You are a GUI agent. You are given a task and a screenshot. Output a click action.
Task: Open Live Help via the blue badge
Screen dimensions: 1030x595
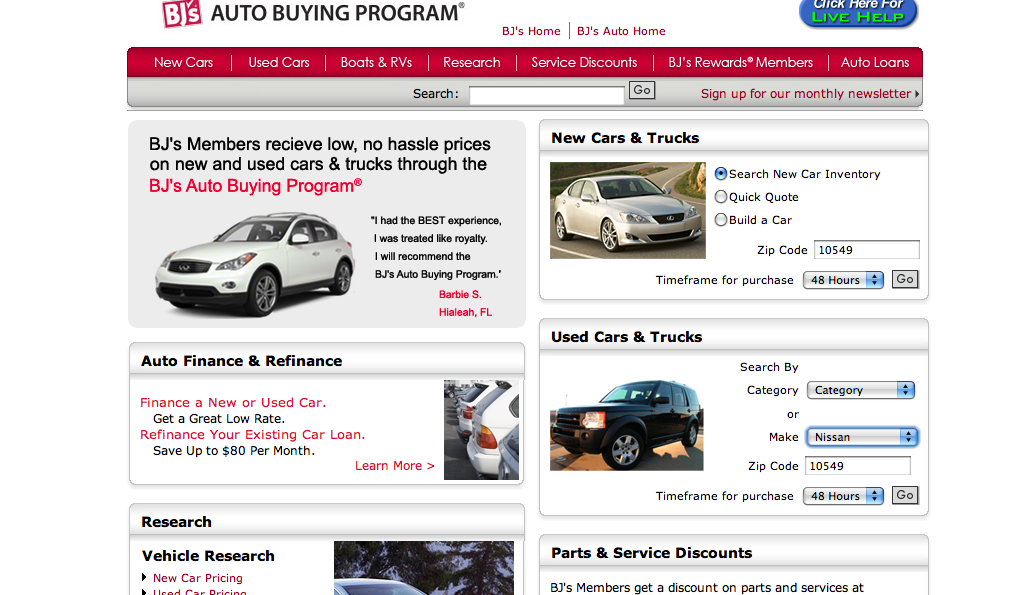857,14
